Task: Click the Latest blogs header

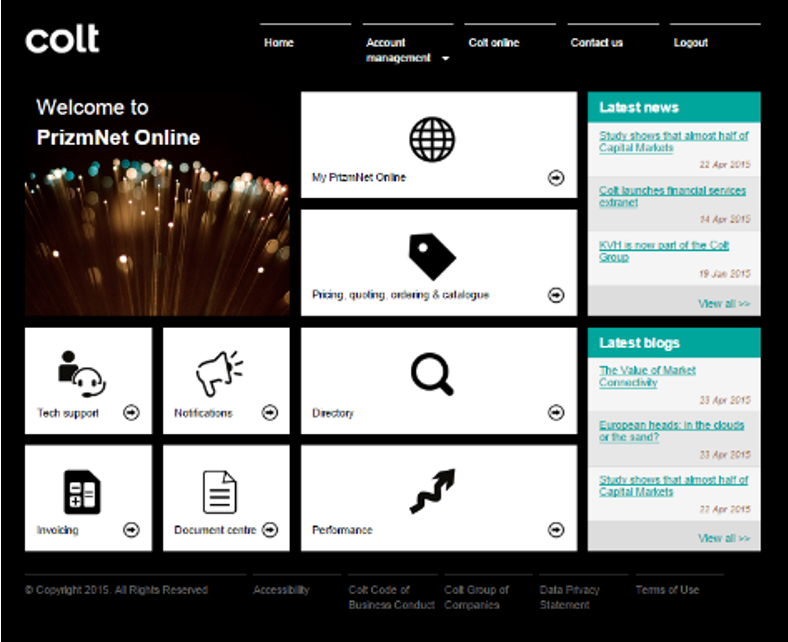Action: [674, 342]
